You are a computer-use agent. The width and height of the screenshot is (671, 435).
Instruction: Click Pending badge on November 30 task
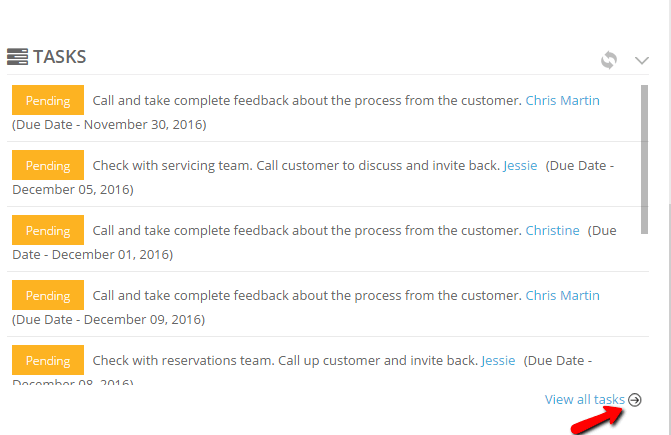point(48,100)
